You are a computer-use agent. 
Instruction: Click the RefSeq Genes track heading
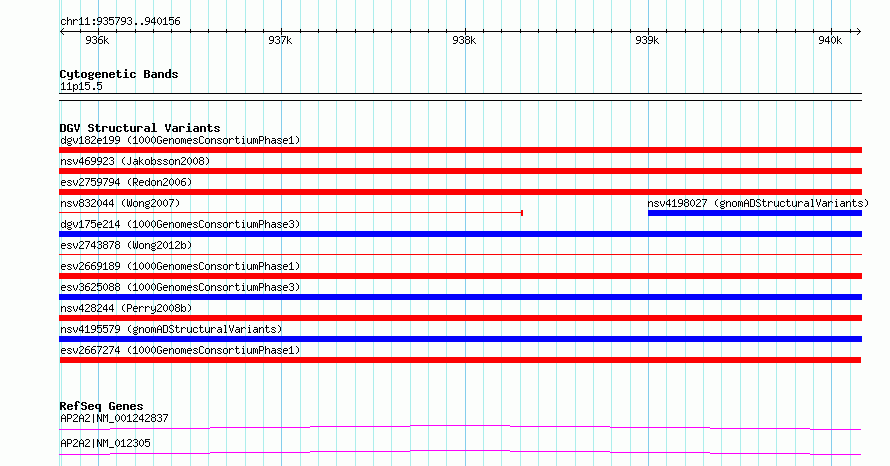[101, 406]
